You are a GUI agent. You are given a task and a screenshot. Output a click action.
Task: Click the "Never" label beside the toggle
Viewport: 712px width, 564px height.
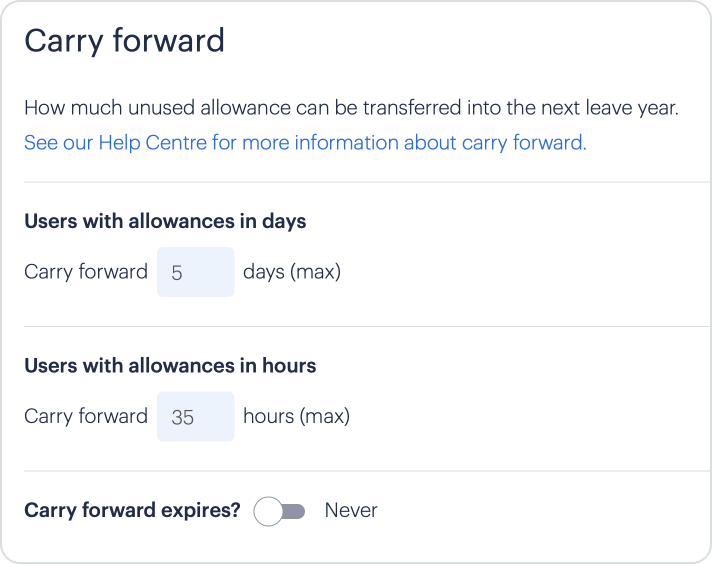351,510
